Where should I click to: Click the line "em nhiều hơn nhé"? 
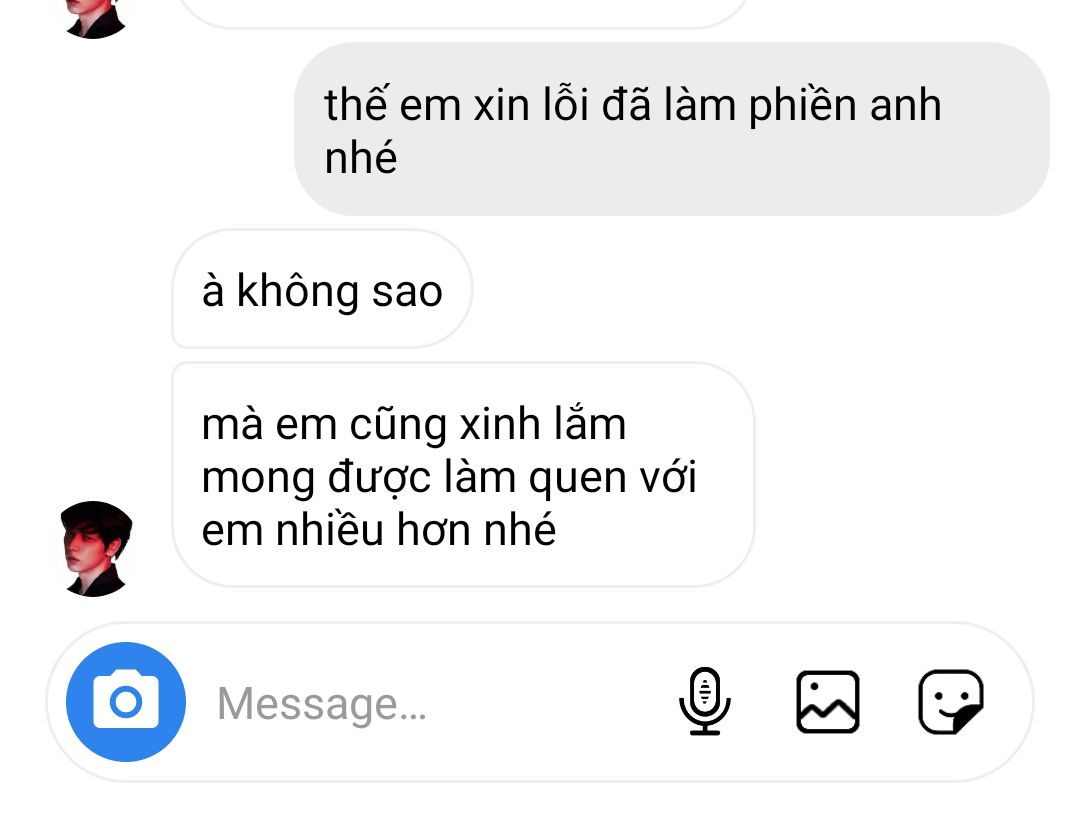coord(379,530)
